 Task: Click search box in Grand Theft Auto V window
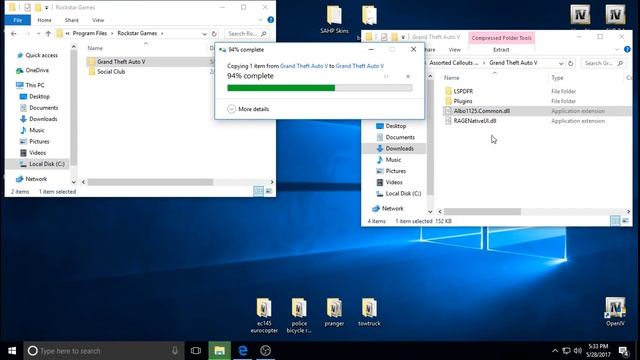pyautogui.click(x=603, y=63)
